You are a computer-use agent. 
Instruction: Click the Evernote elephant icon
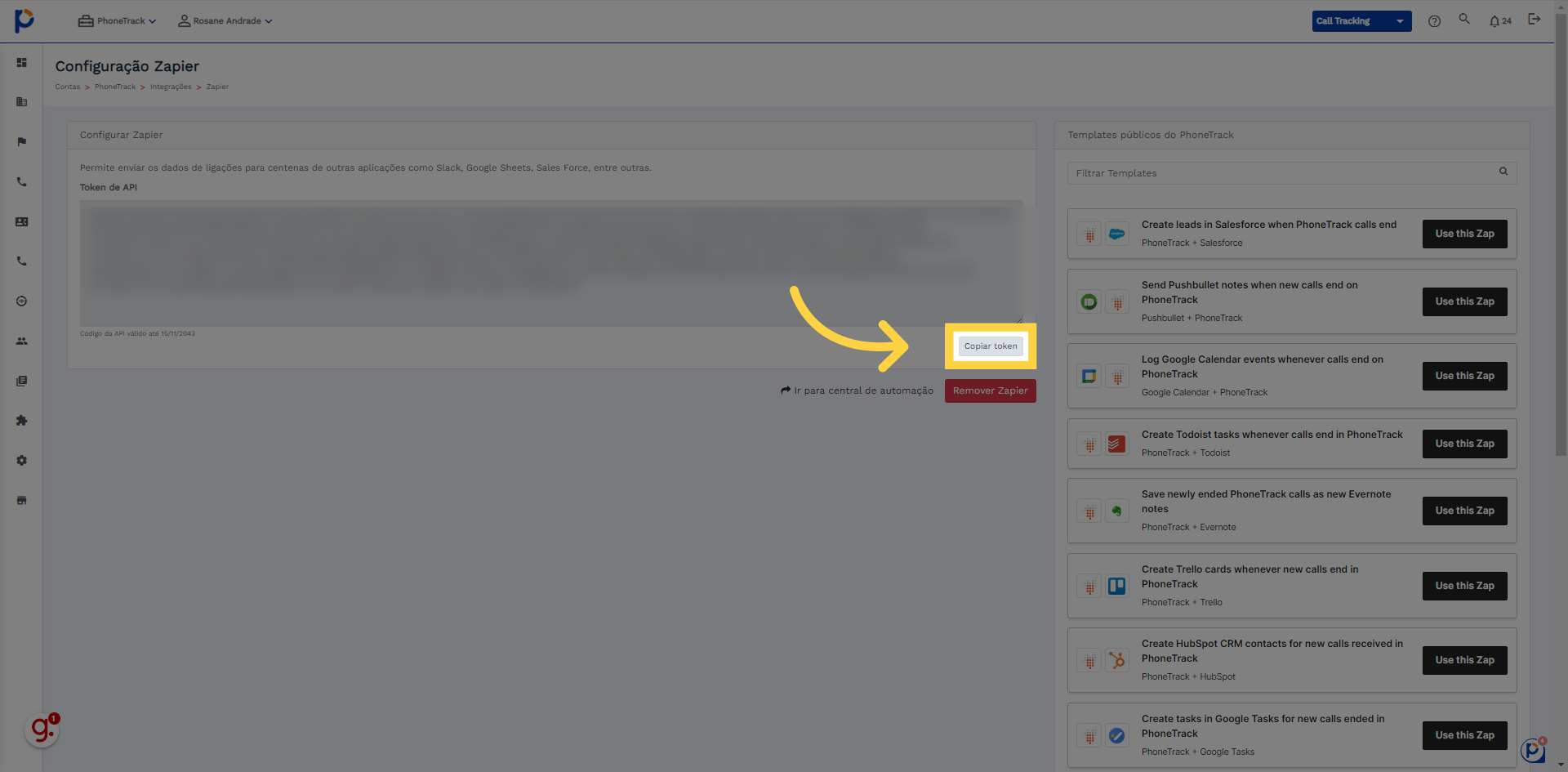[1116, 511]
